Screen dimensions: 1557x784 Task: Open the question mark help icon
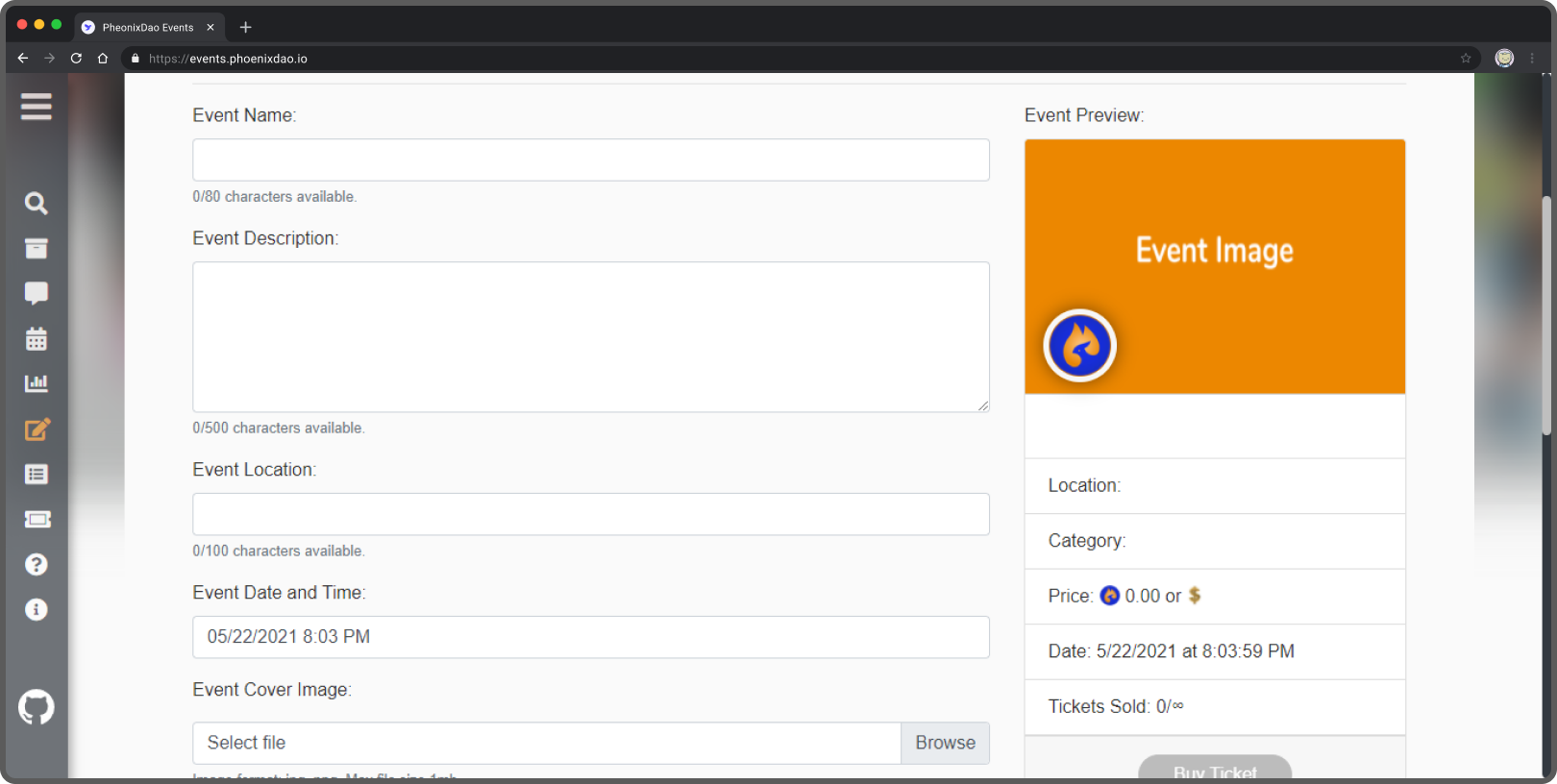pos(36,564)
